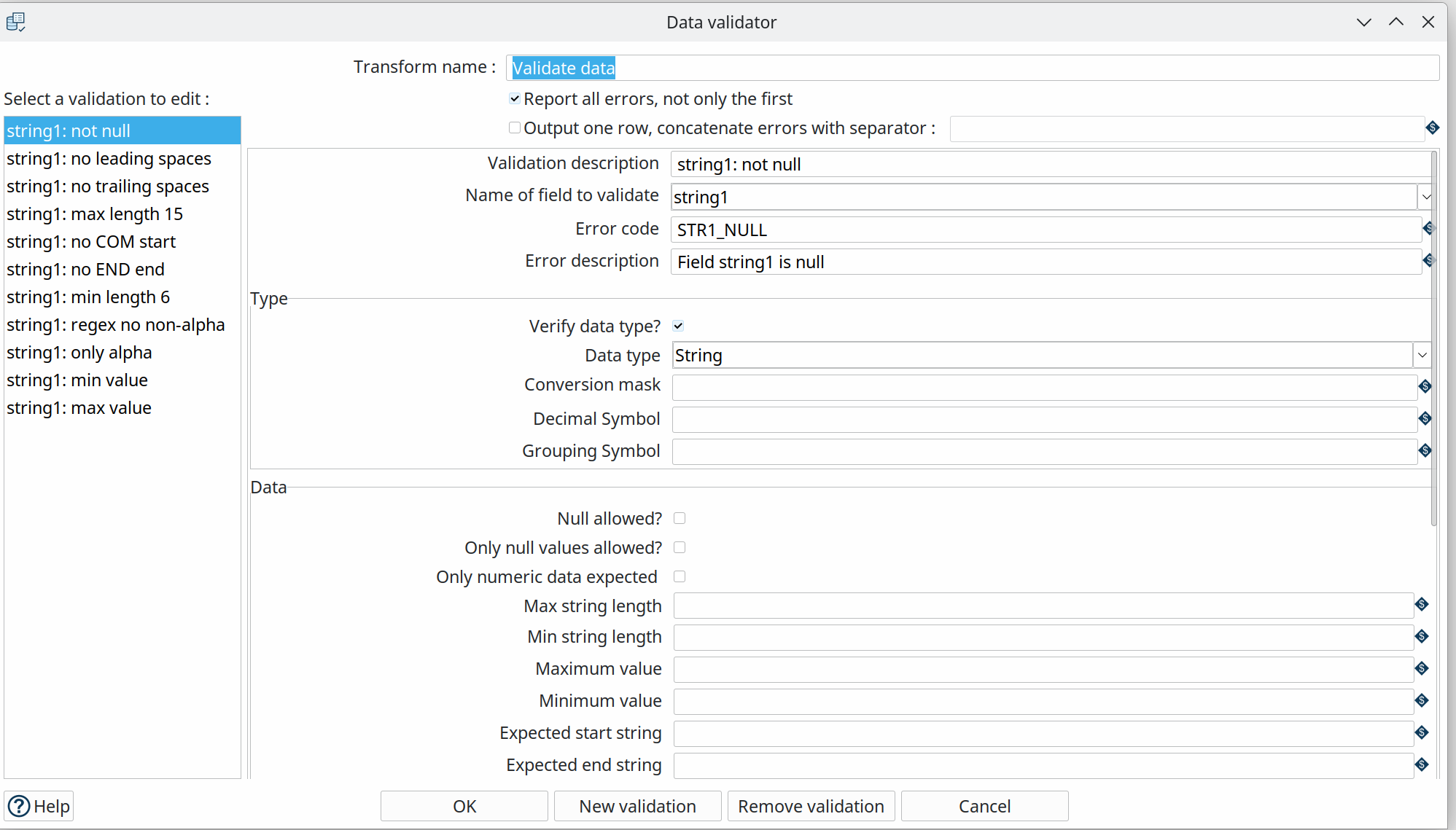Click variable icon next to error separator field
This screenshot has width=1456, height=830.
click(x=1432, y=128)
